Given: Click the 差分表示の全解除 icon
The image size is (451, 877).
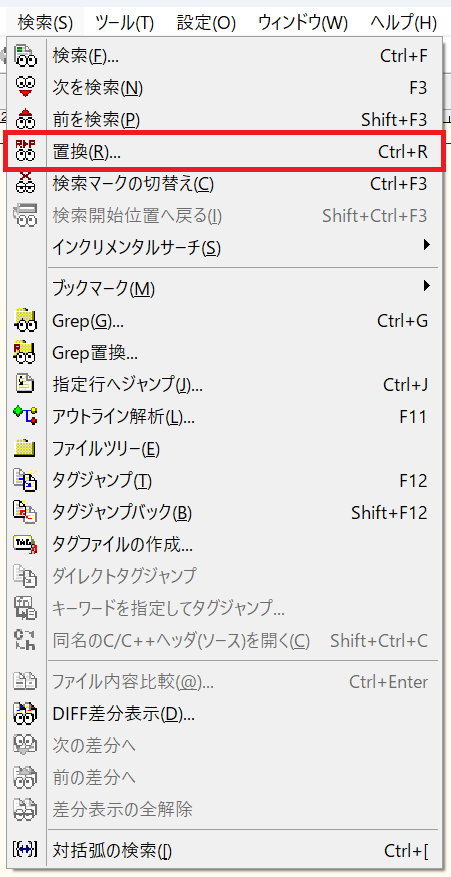Looking at the screenshot, I should 25,809.
